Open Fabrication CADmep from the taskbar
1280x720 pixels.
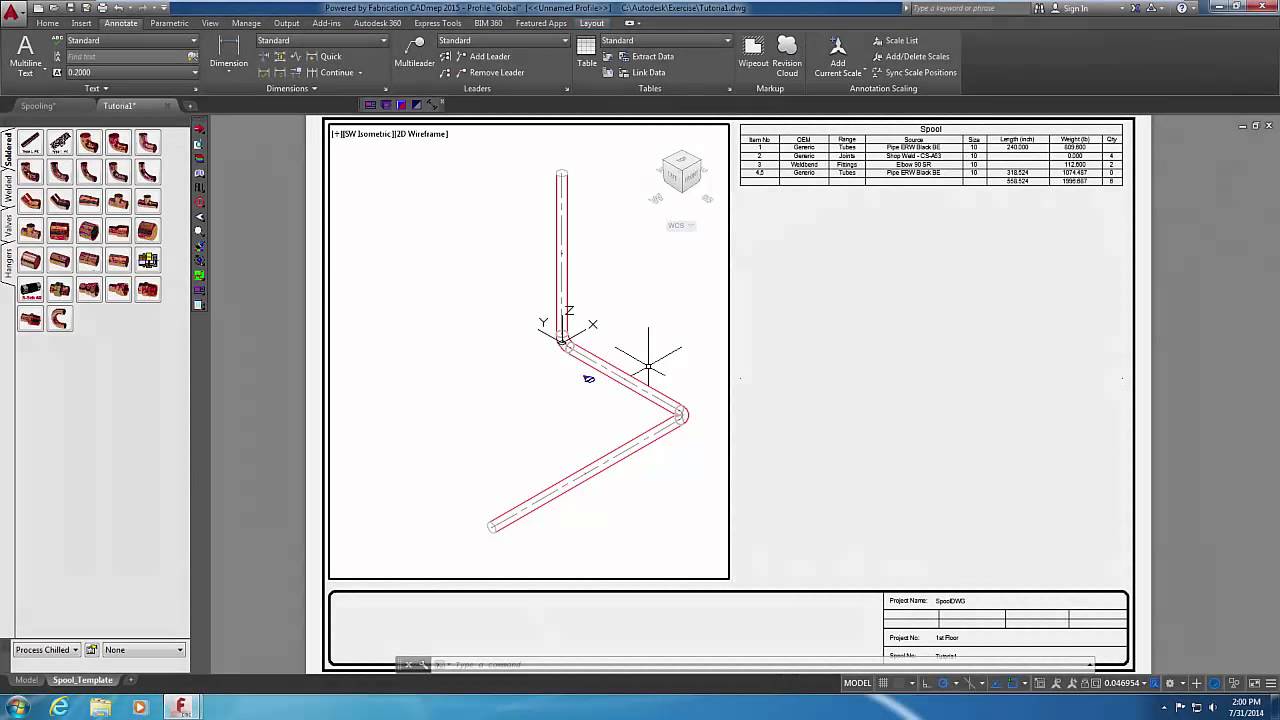point(181,706)
